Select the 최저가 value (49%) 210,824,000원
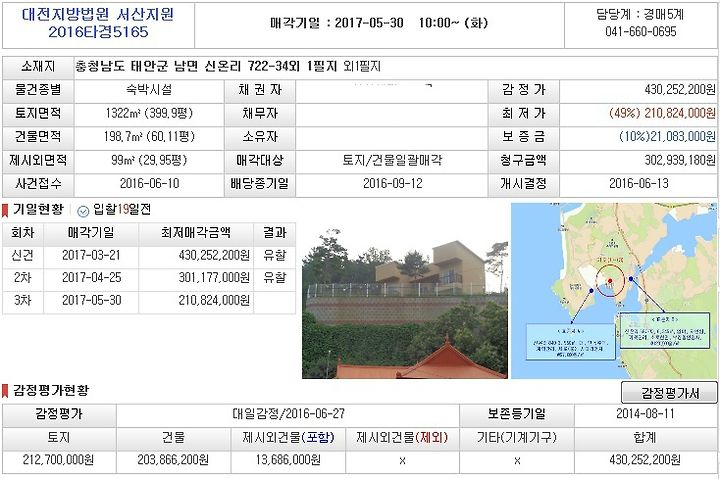The width and height of the screenshot is (720, 479). point(662,113)
